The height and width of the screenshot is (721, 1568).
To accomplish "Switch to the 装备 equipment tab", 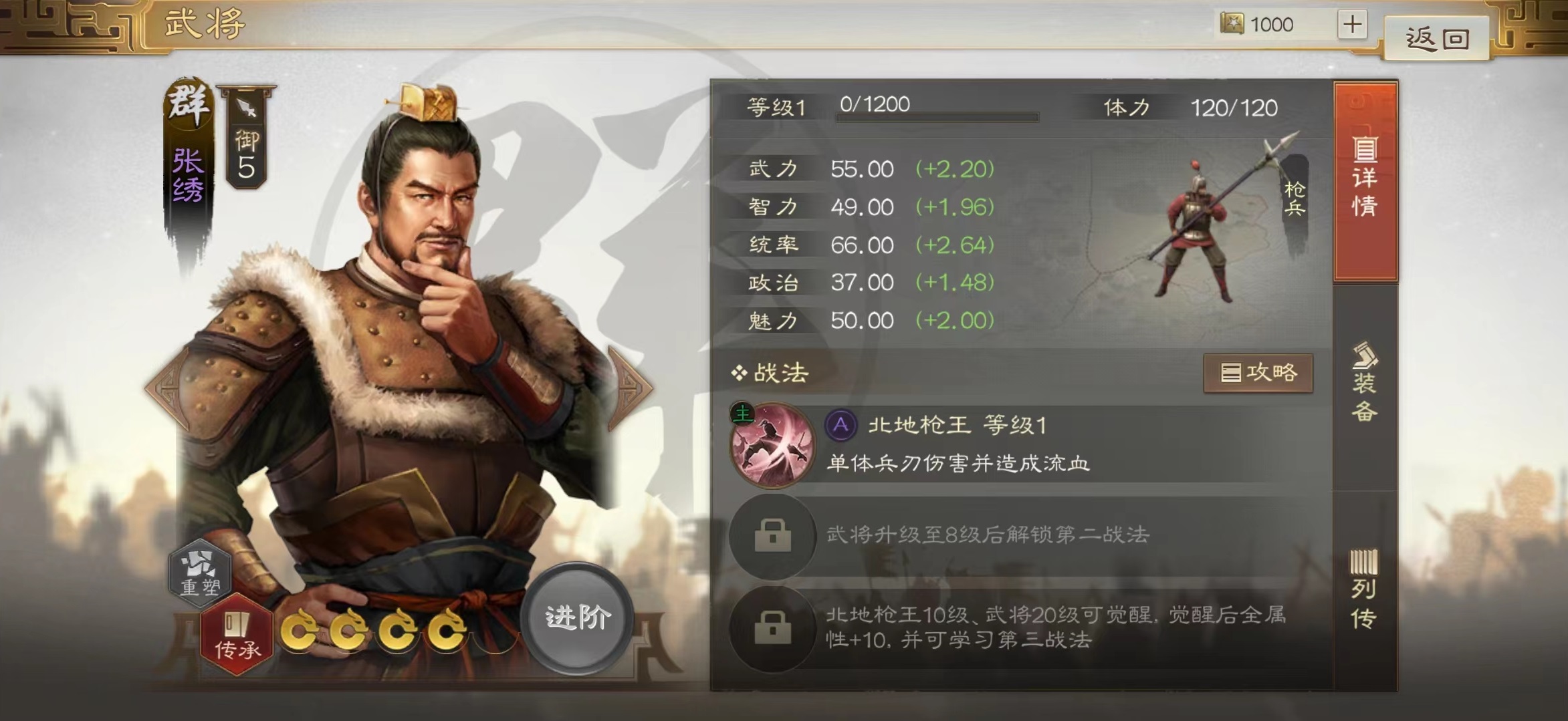I will pos(1365,384).
